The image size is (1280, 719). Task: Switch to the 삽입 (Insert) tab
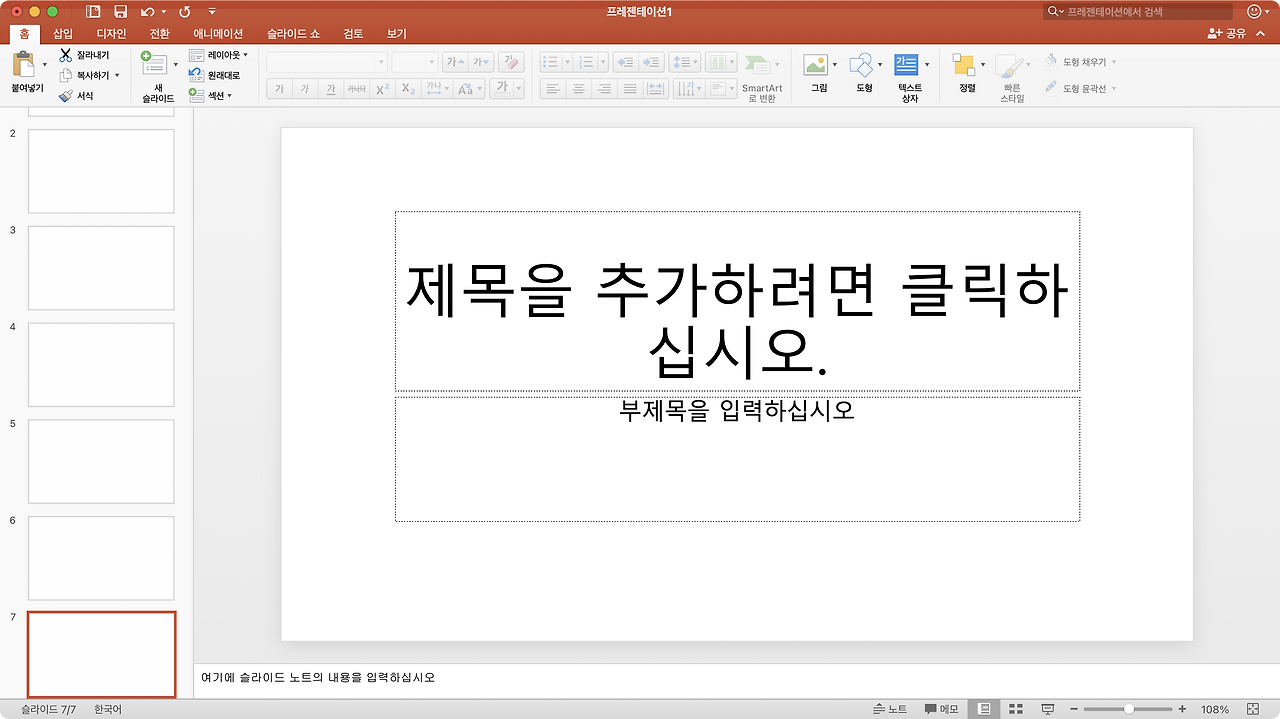pyautogui.click(x=63, y=33)
